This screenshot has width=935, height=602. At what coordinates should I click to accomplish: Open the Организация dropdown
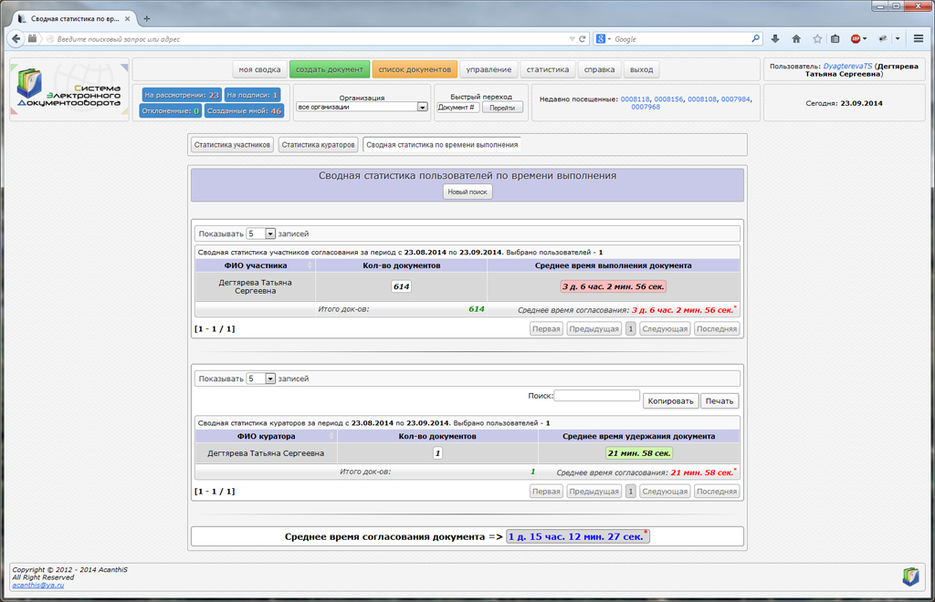tap(363, 107)
